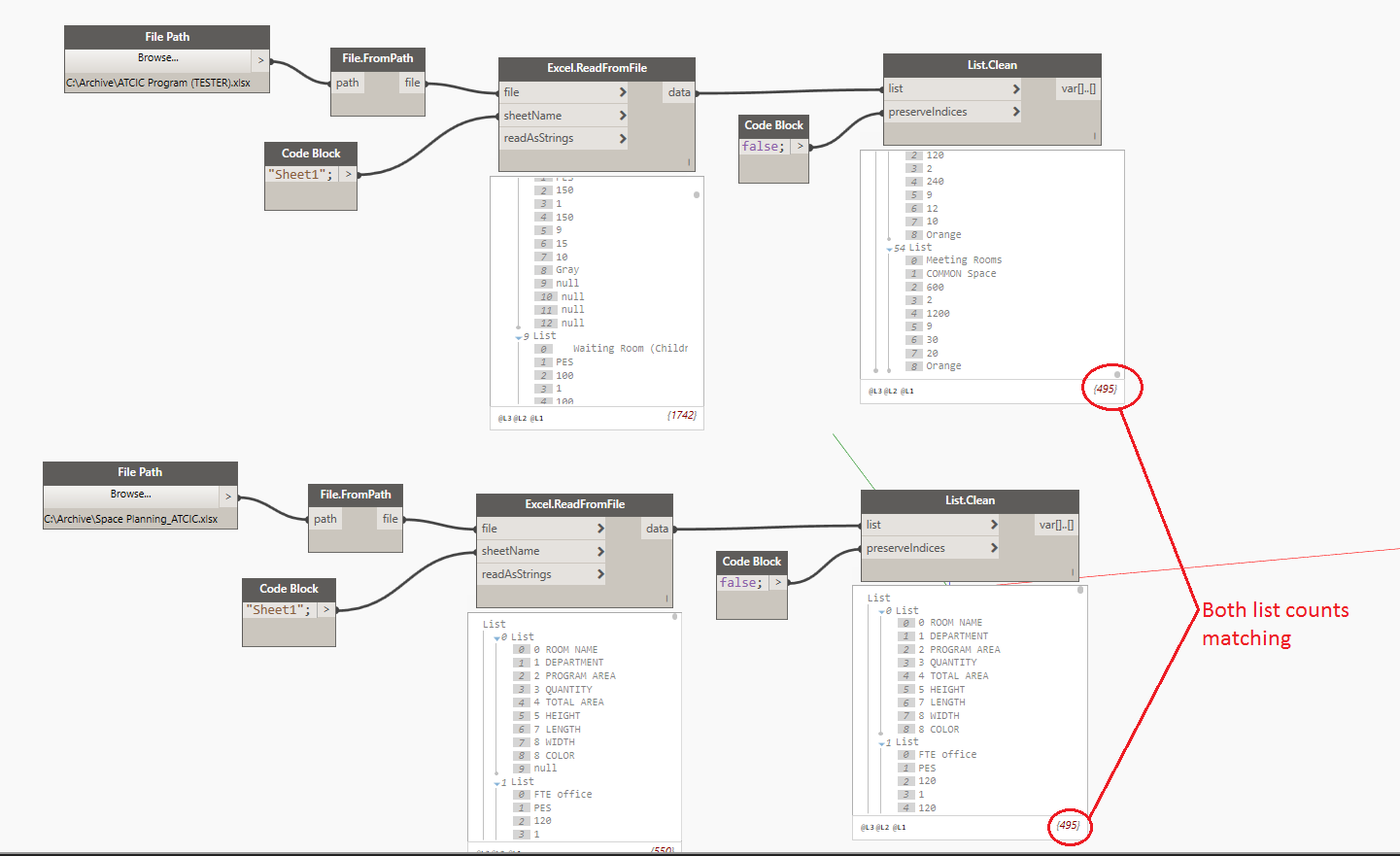Screen dimensions: 1400x856
Task: Open 'file' port chevron on upper Excel.ReadFromFile
Action: coord(623,92)
